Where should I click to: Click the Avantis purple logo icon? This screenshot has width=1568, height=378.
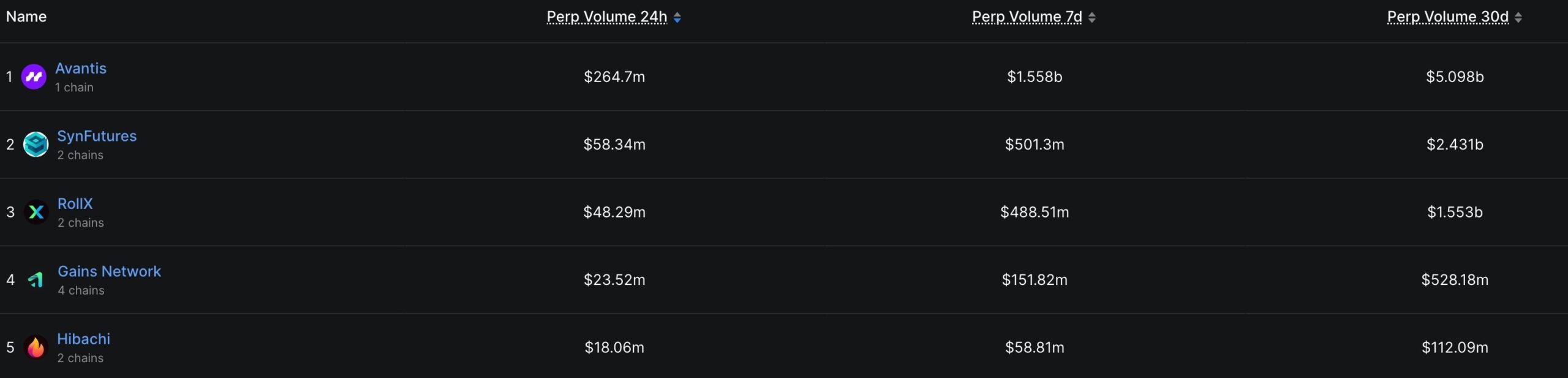(34, 77)
